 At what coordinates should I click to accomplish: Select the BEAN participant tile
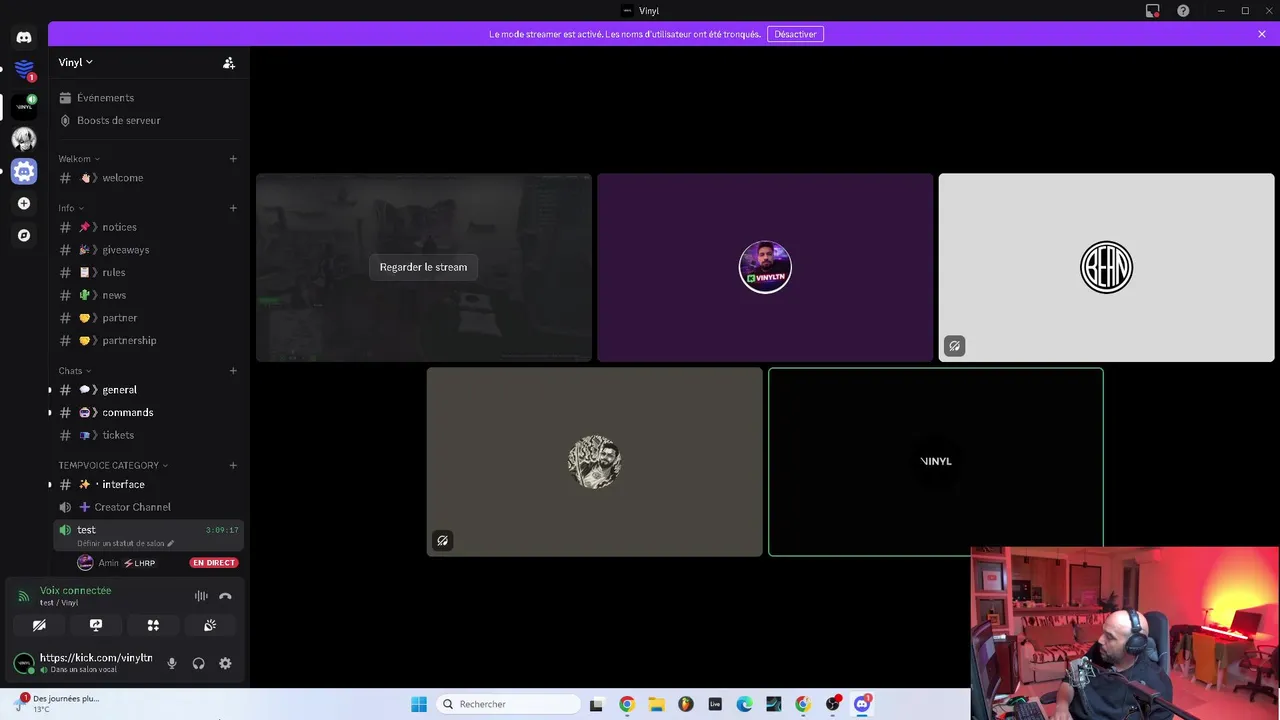click(1106, 267)
